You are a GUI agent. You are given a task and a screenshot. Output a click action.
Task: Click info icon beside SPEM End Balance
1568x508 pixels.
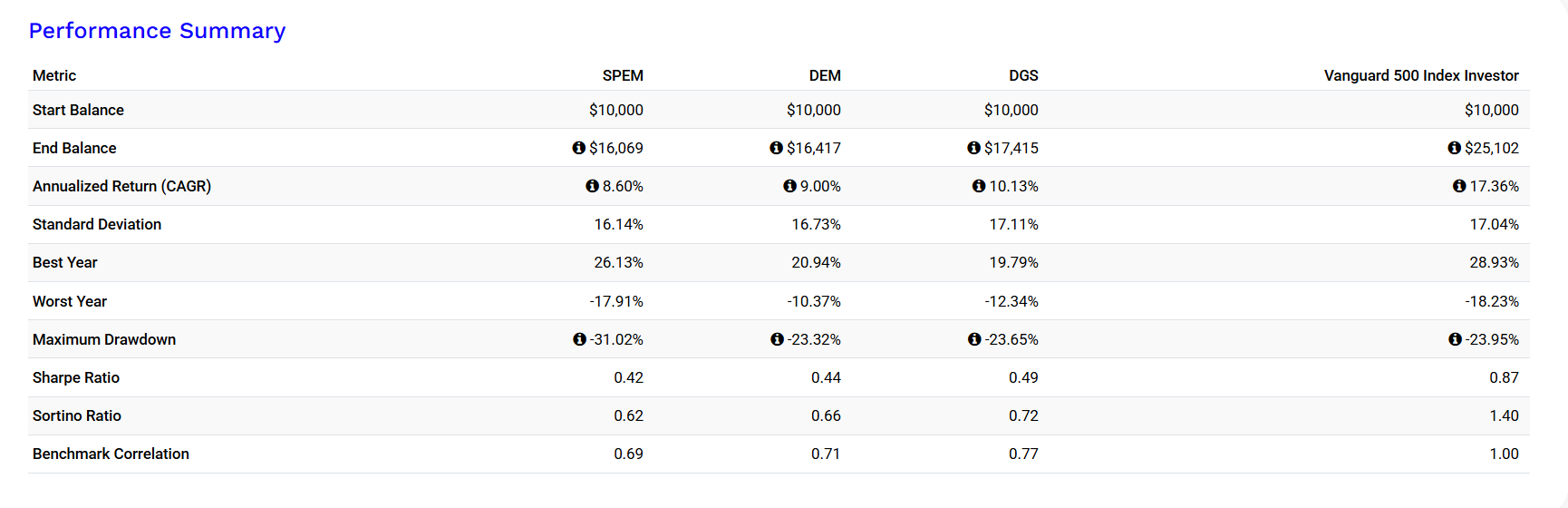coord(578,148)
